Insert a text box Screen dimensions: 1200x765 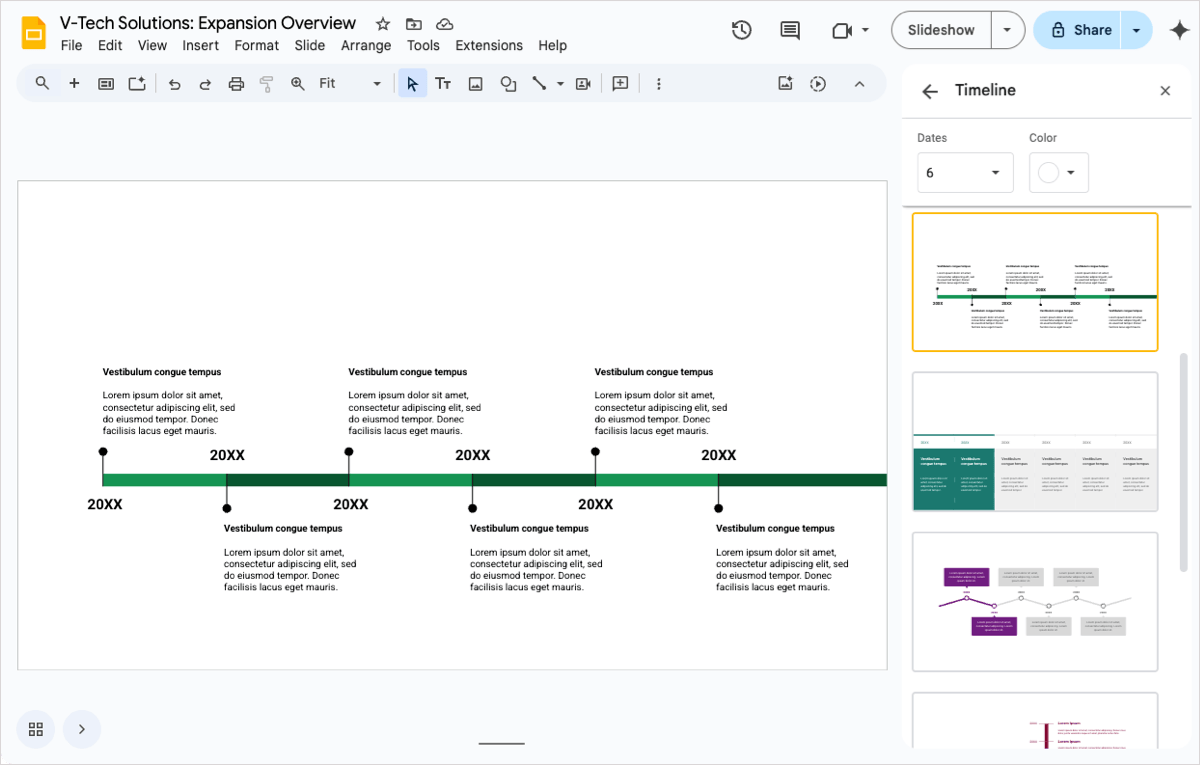click(443, 84)
